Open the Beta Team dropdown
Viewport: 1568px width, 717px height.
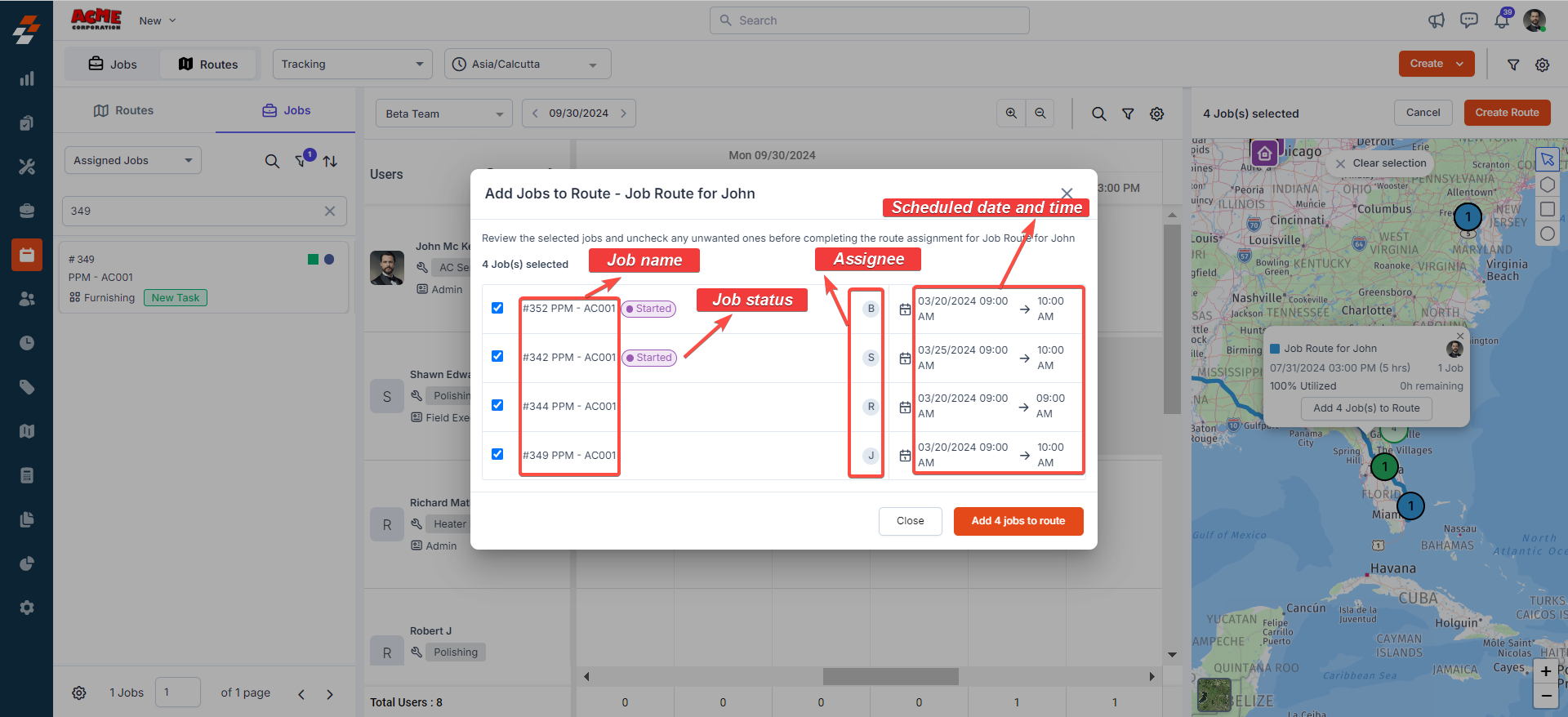tap(444, 114)
